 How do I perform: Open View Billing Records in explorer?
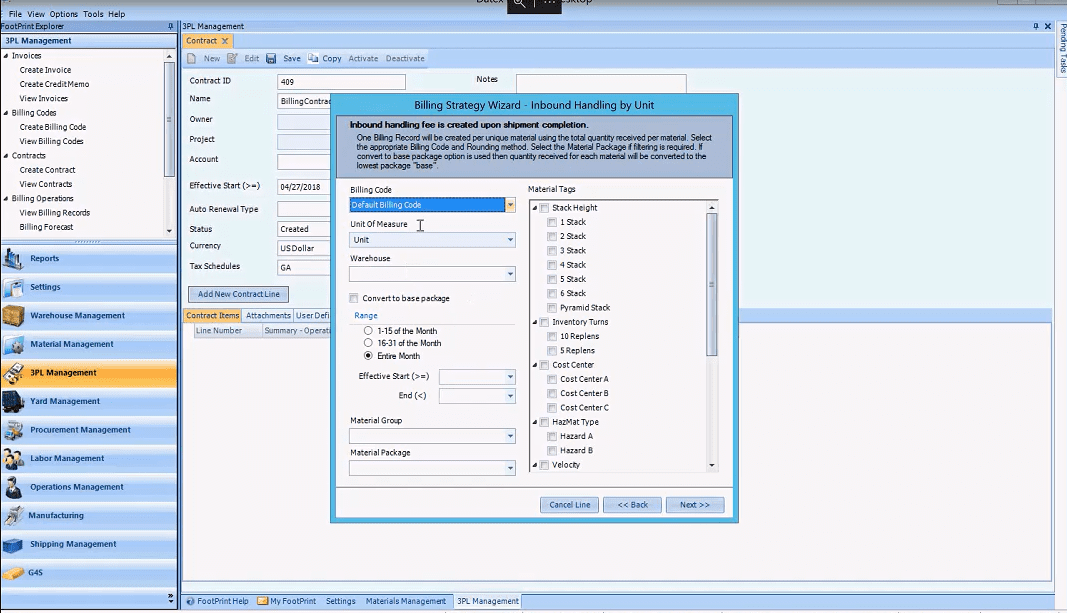(x=54, y=213)
